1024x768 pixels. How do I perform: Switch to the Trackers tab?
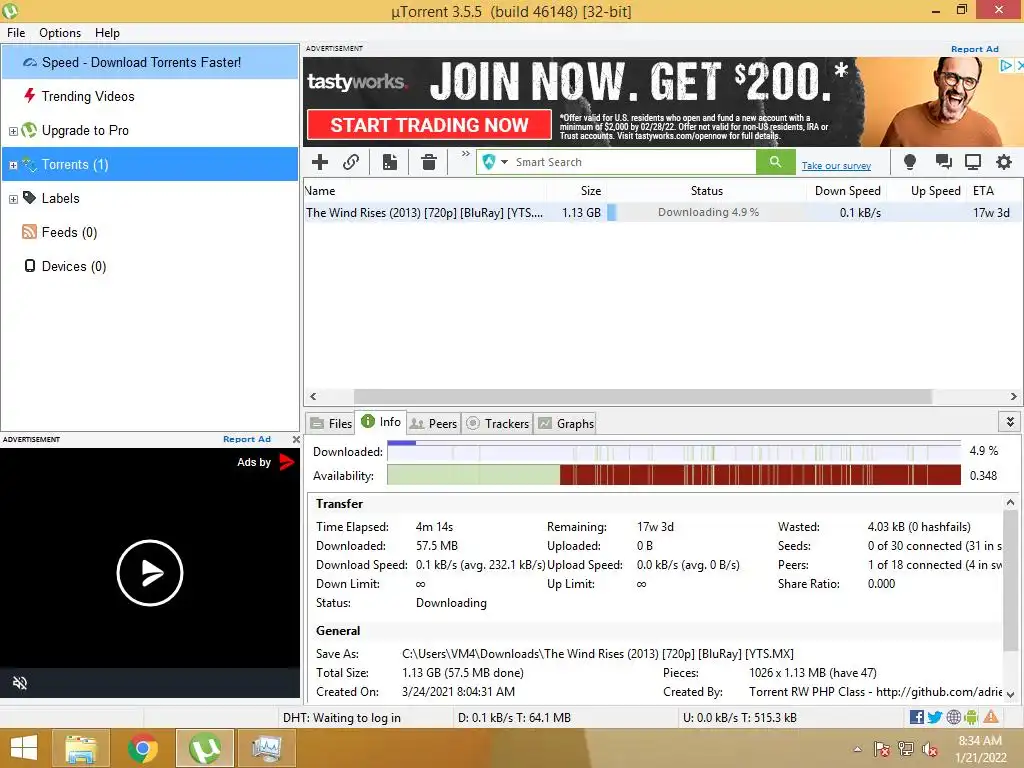coord(498,424)
